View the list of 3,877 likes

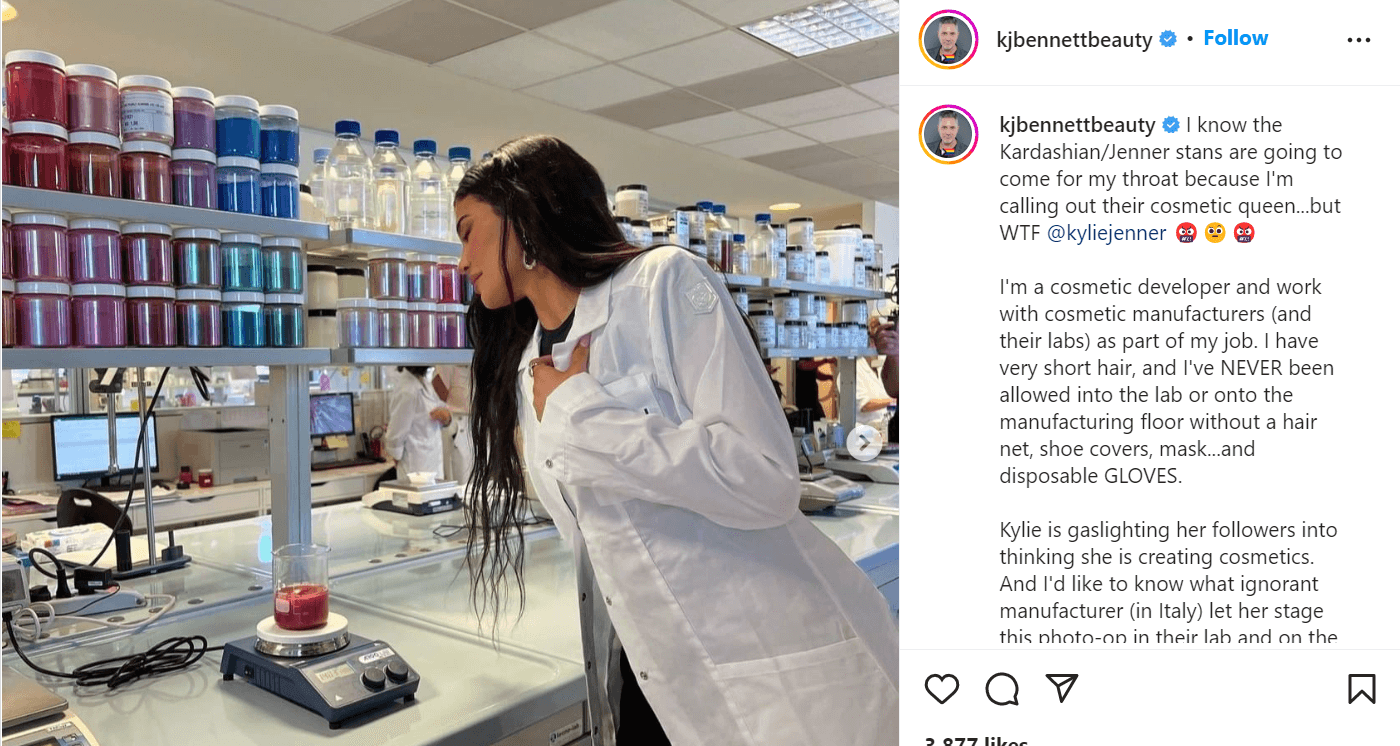pos(976,741)
